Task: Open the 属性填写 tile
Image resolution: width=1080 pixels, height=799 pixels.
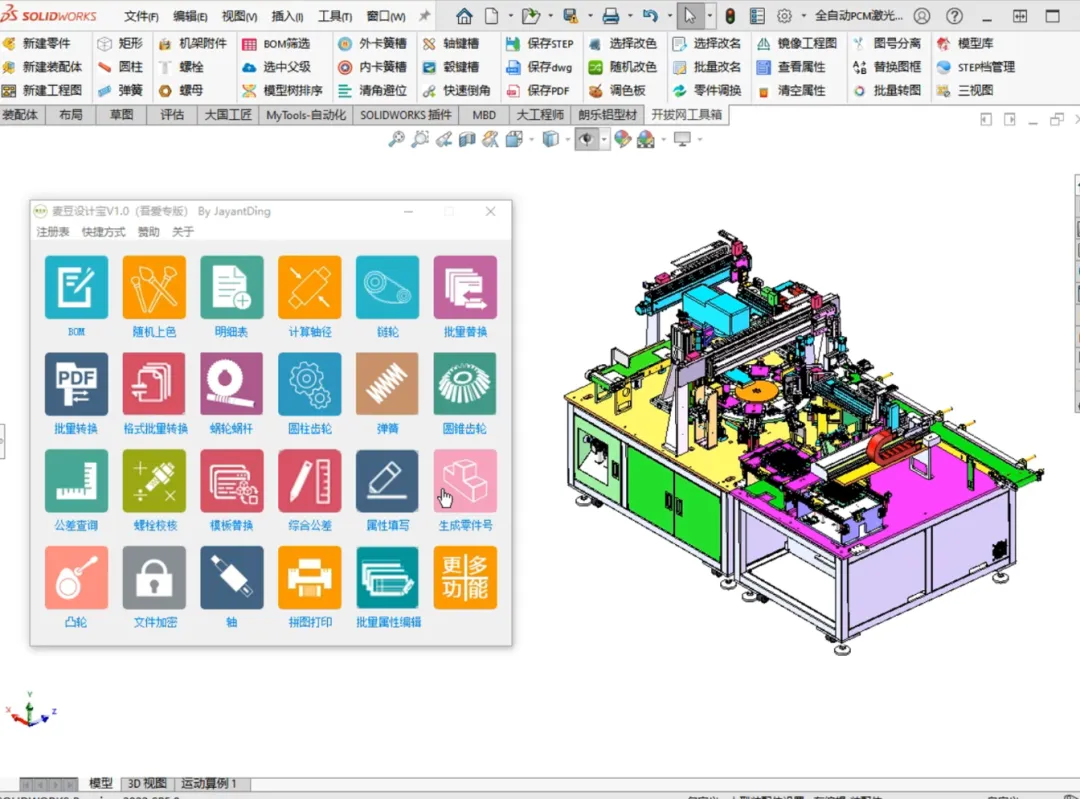Action: click(x=387, y=481)
